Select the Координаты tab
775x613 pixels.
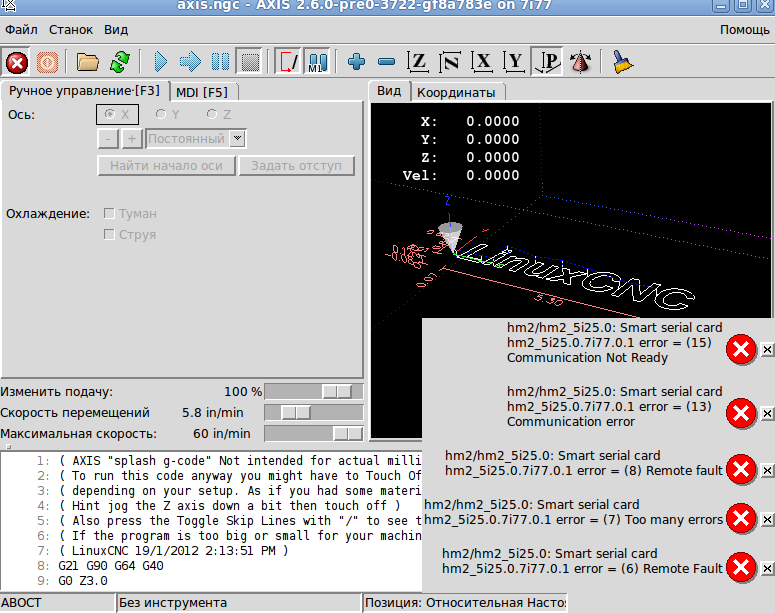click(x=456, y=92)
